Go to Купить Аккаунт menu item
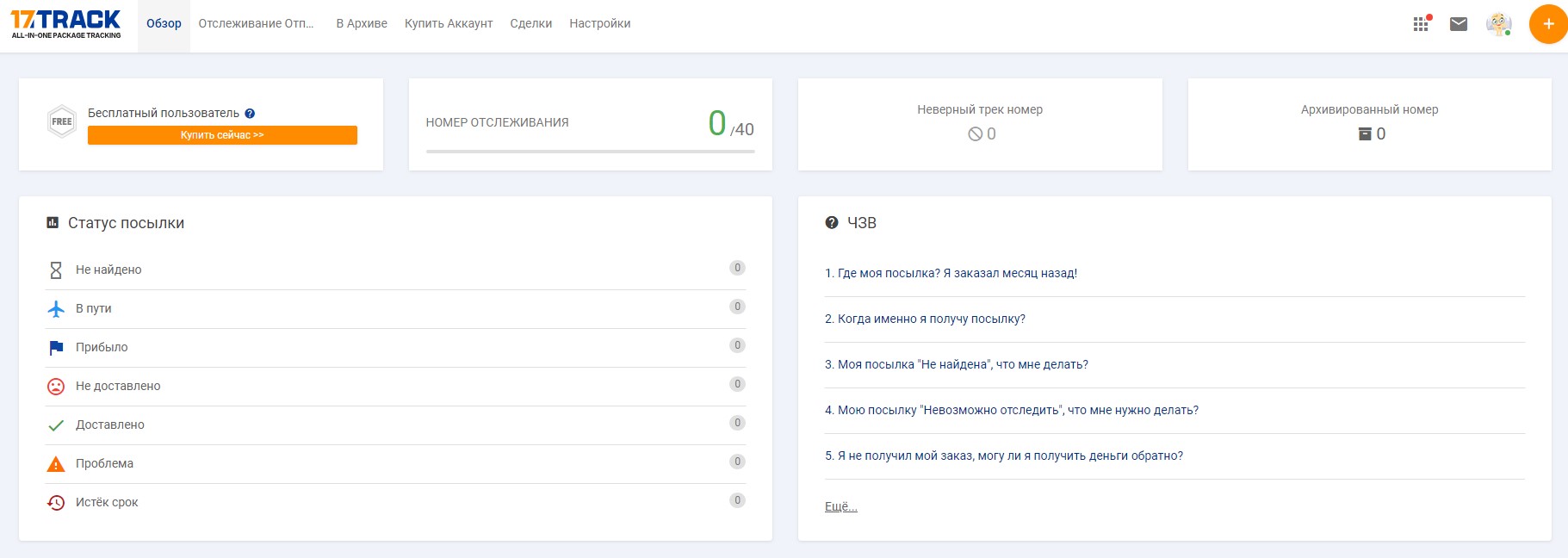This screenshot has width=1568, height=558. coord(449,24)
